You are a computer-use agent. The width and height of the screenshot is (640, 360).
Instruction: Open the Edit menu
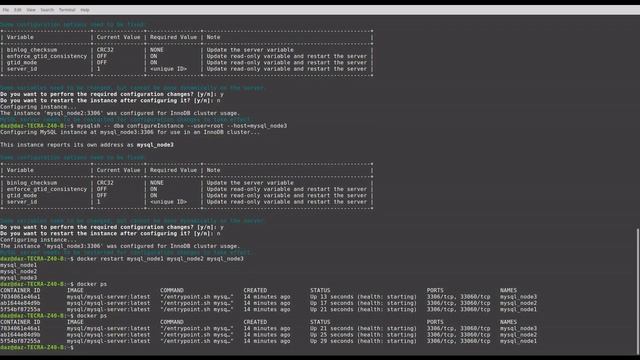tap(18, 10)
